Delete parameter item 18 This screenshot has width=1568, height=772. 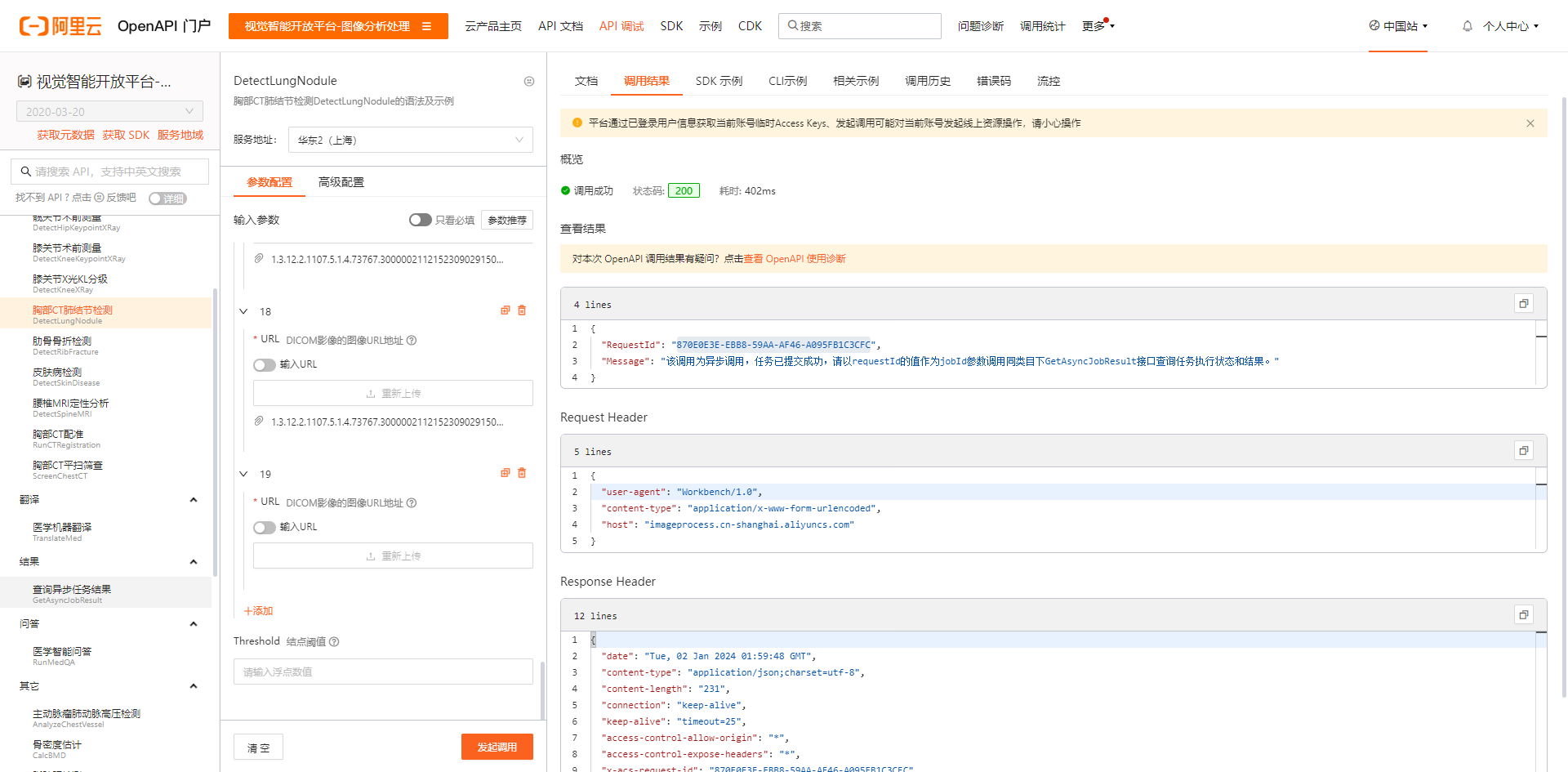[x=522, y=310]
